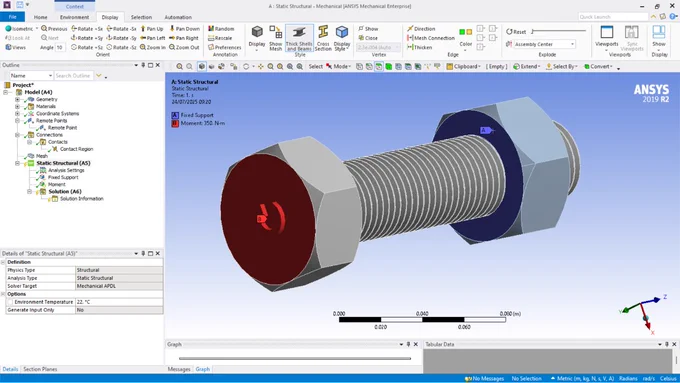Reset the explode view
Image resolution: width=680 pixels, height=383 pixels.
click(x=516, y=32)
